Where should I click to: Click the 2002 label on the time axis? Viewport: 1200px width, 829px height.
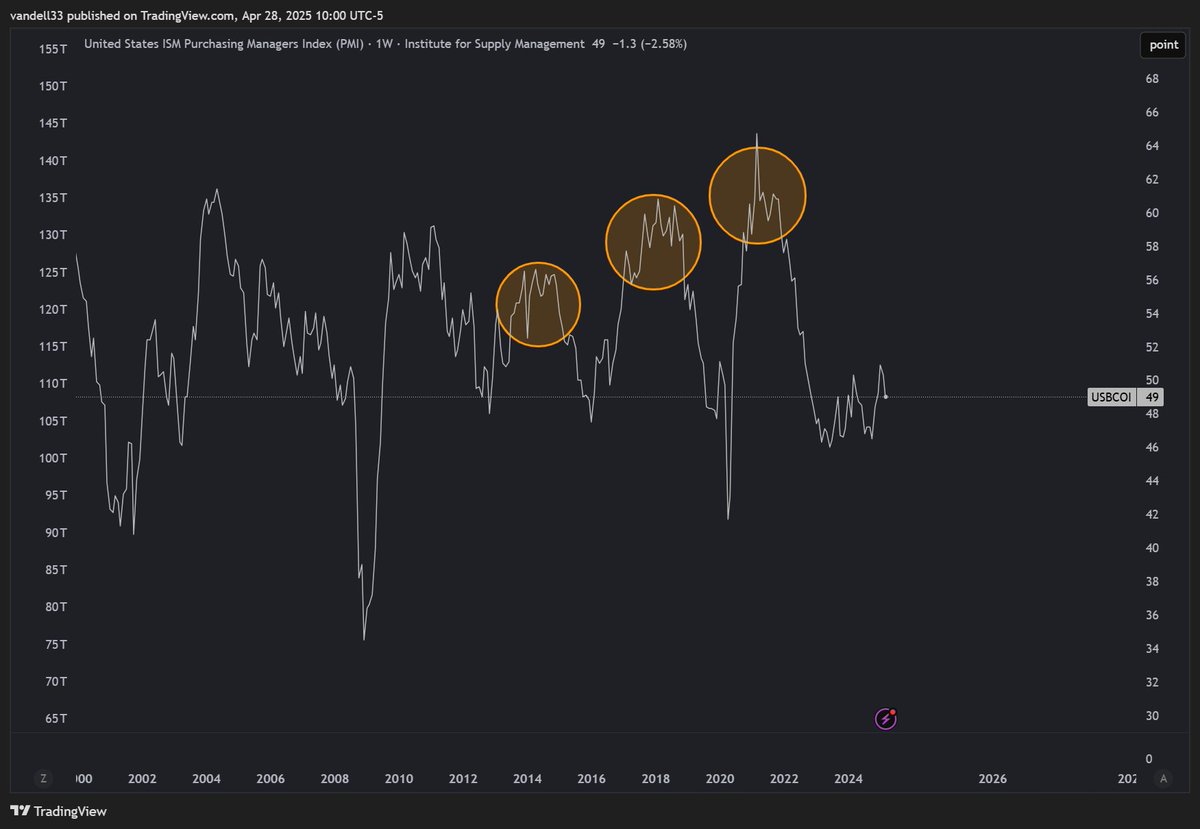[142, 778]
